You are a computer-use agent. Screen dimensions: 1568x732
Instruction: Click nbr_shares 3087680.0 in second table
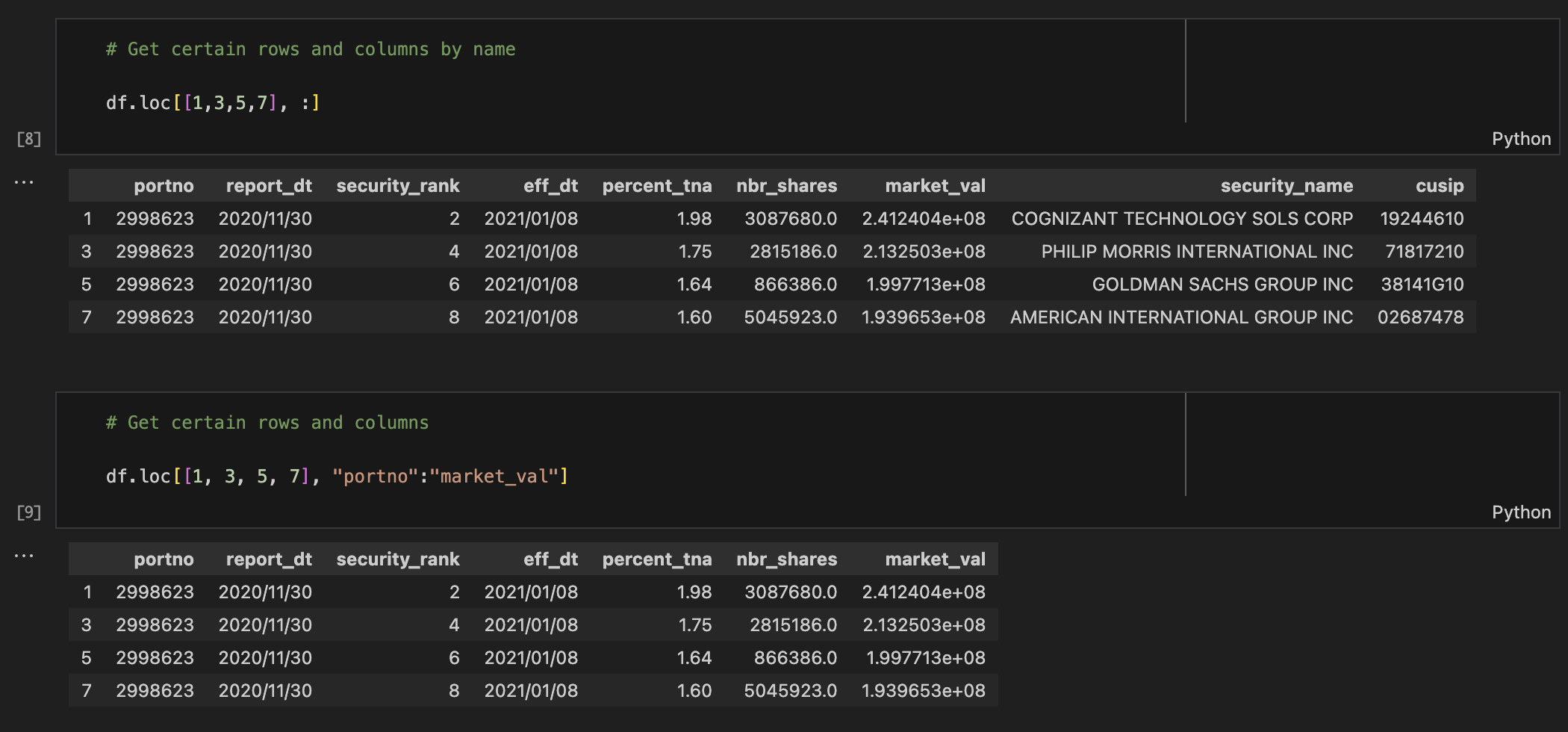791,592
